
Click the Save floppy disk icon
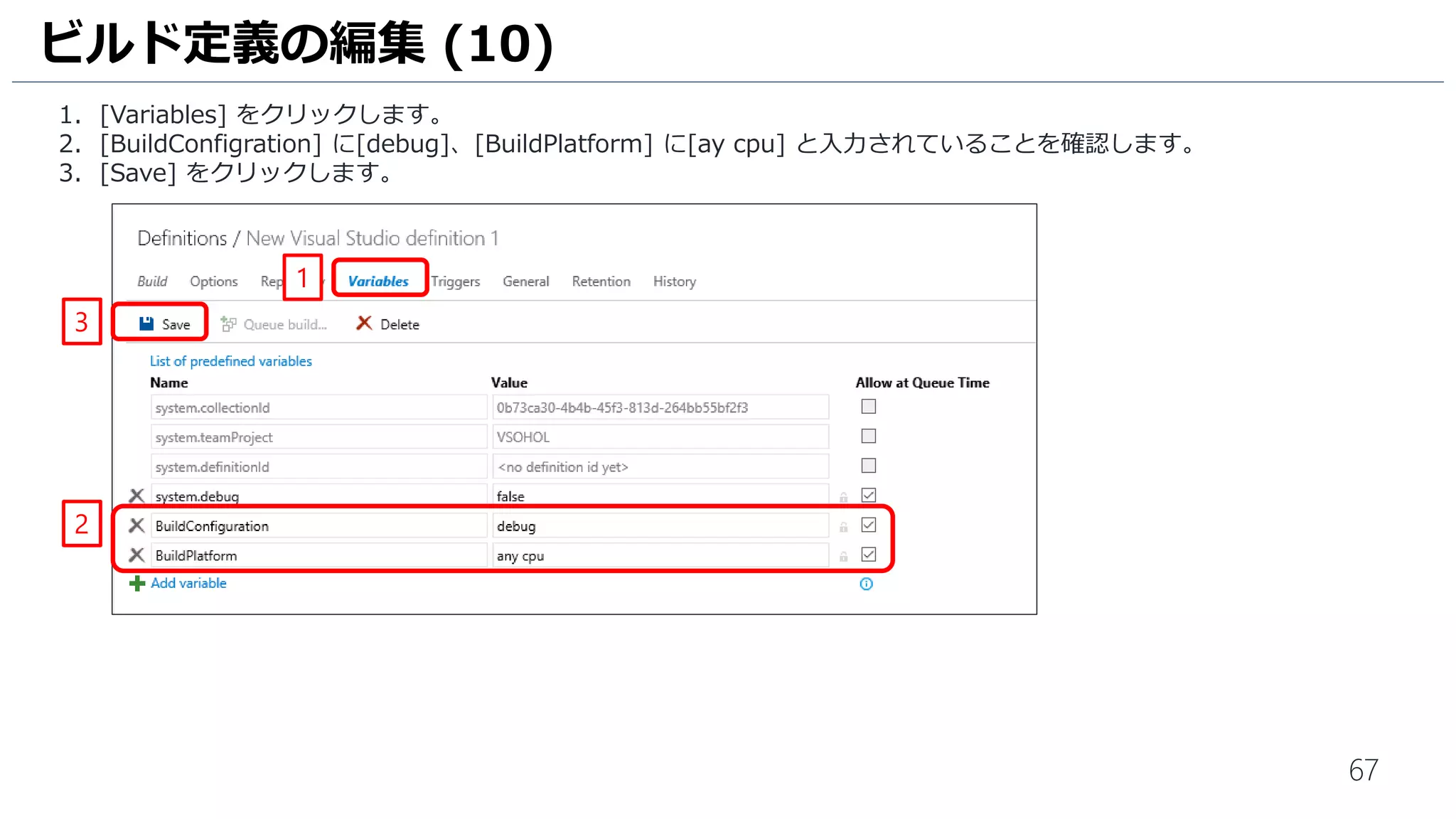tap(146, 323)
